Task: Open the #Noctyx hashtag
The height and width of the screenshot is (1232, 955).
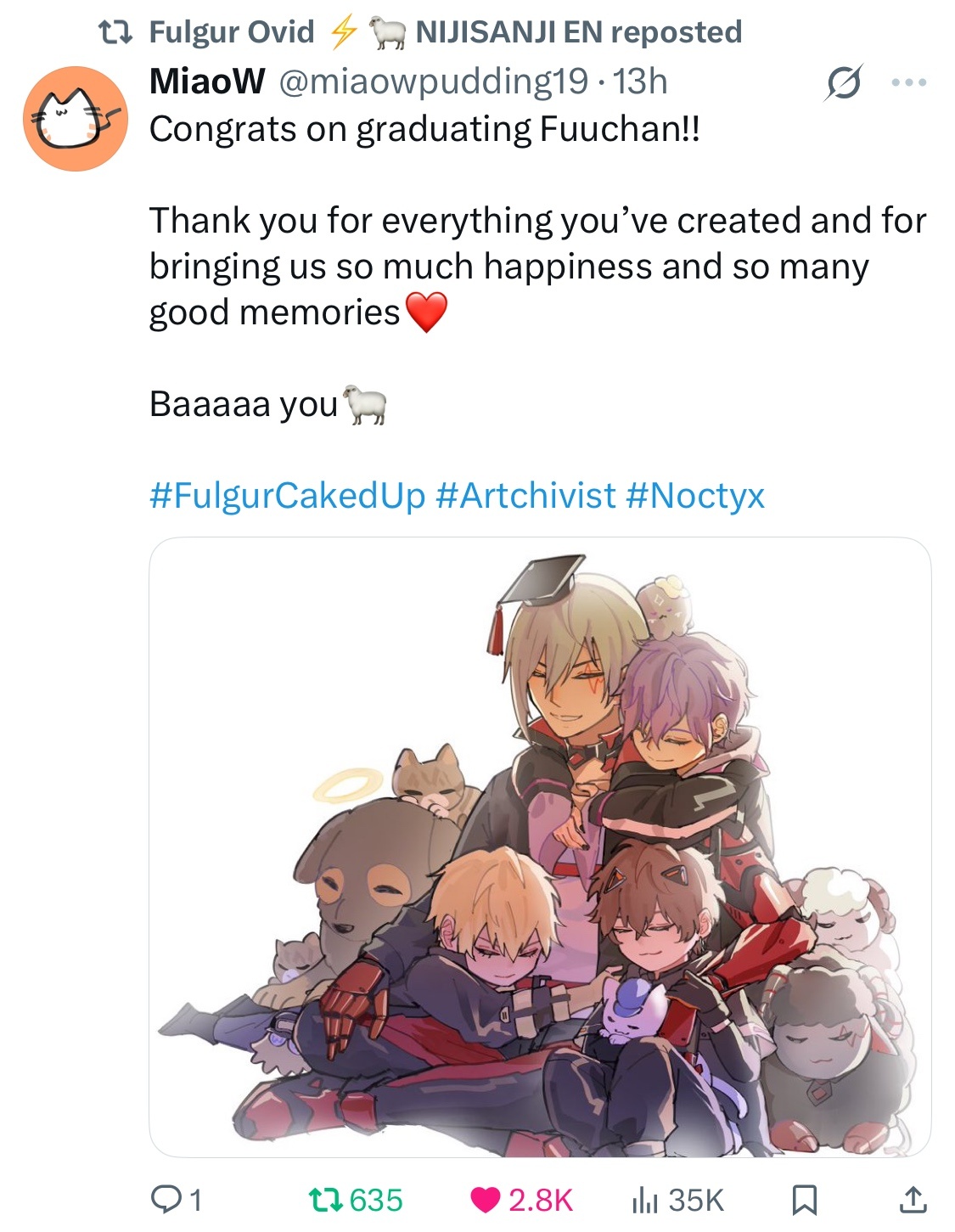Action: pyautogui.click(x=695, y=495)
